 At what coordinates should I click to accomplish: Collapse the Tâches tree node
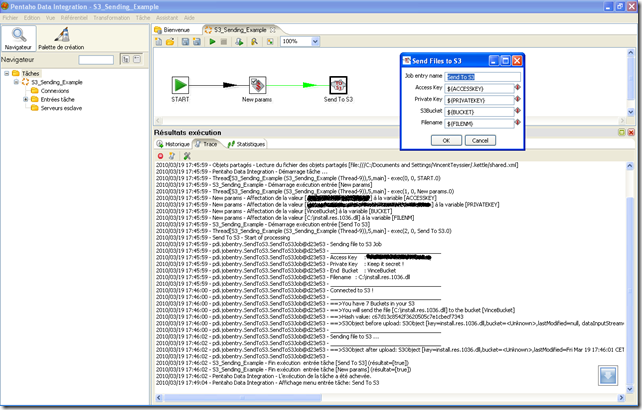coord(7,73)
